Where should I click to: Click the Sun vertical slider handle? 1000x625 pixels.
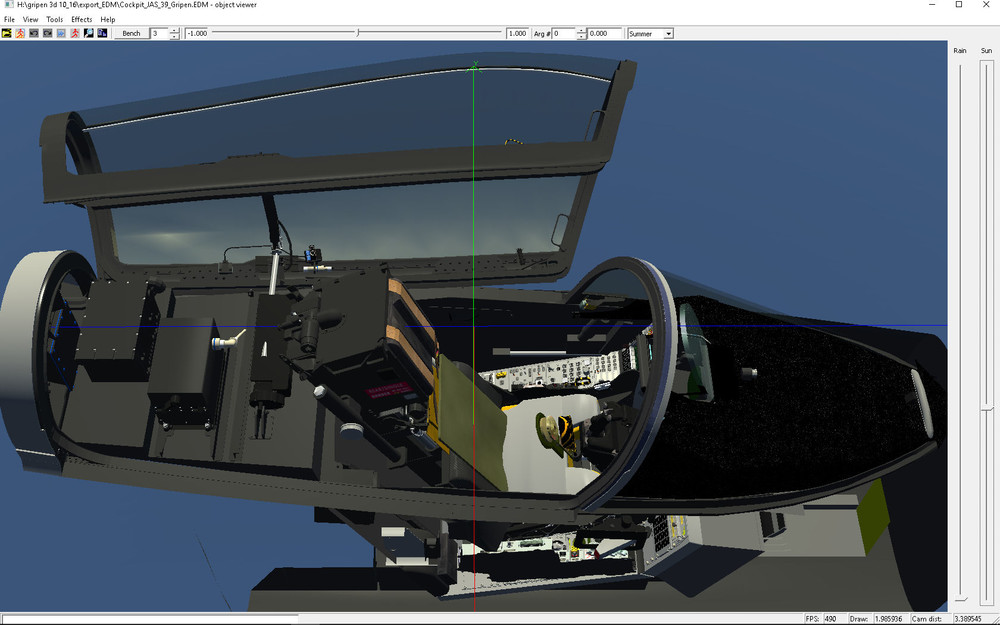pos(987,407)
